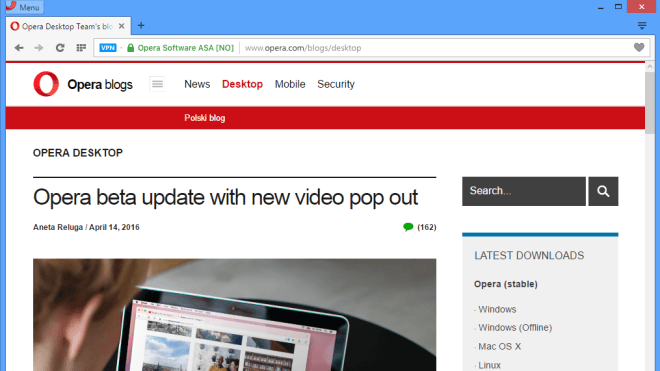Go forward to next page
660x371 pixels.
pyautogui.click(x=39, y=48)
